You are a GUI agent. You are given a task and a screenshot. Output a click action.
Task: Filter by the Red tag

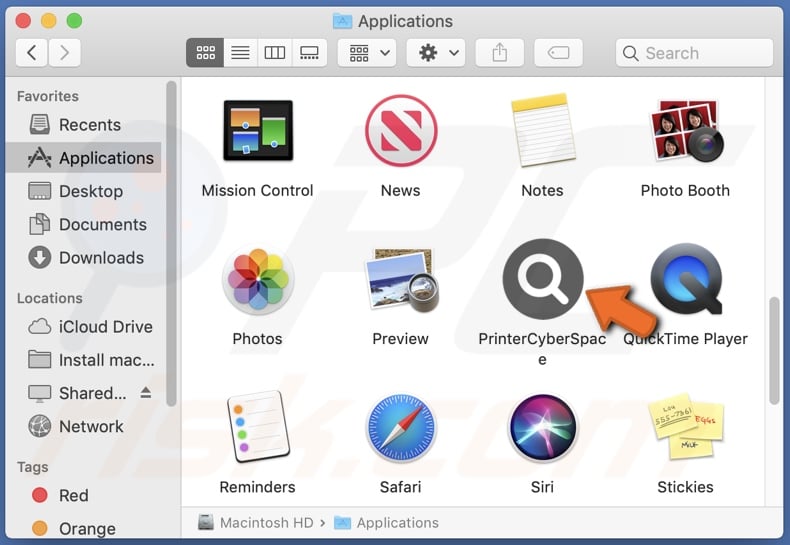click(84, 495)
